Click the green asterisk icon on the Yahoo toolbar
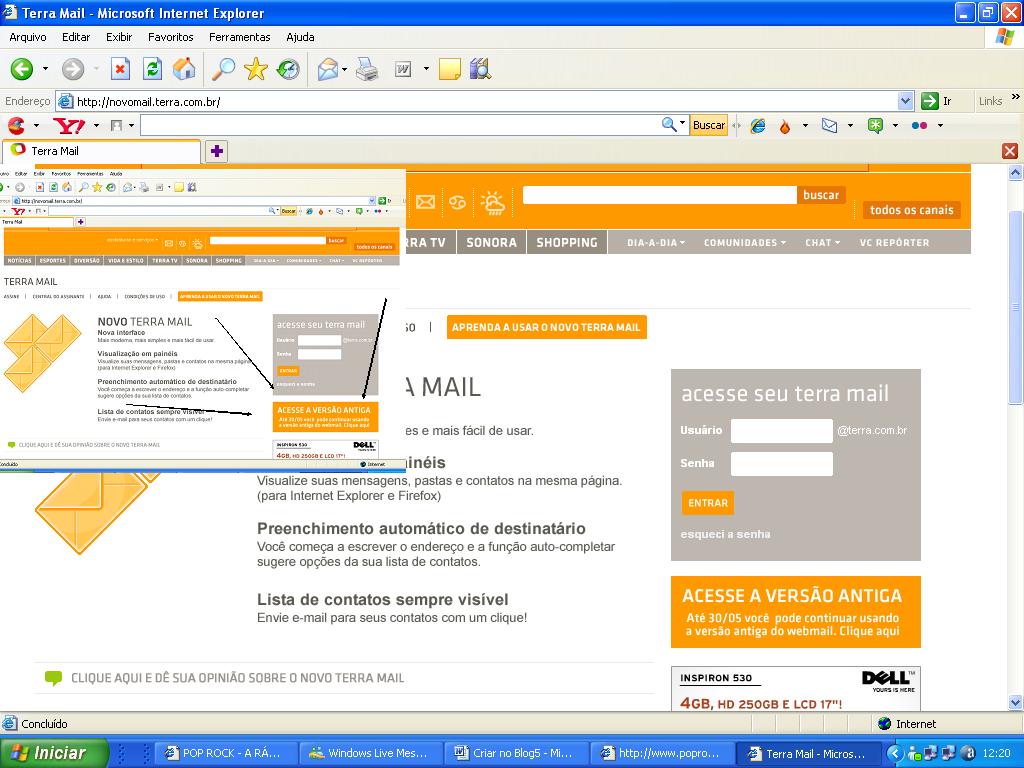 (875, 125)
